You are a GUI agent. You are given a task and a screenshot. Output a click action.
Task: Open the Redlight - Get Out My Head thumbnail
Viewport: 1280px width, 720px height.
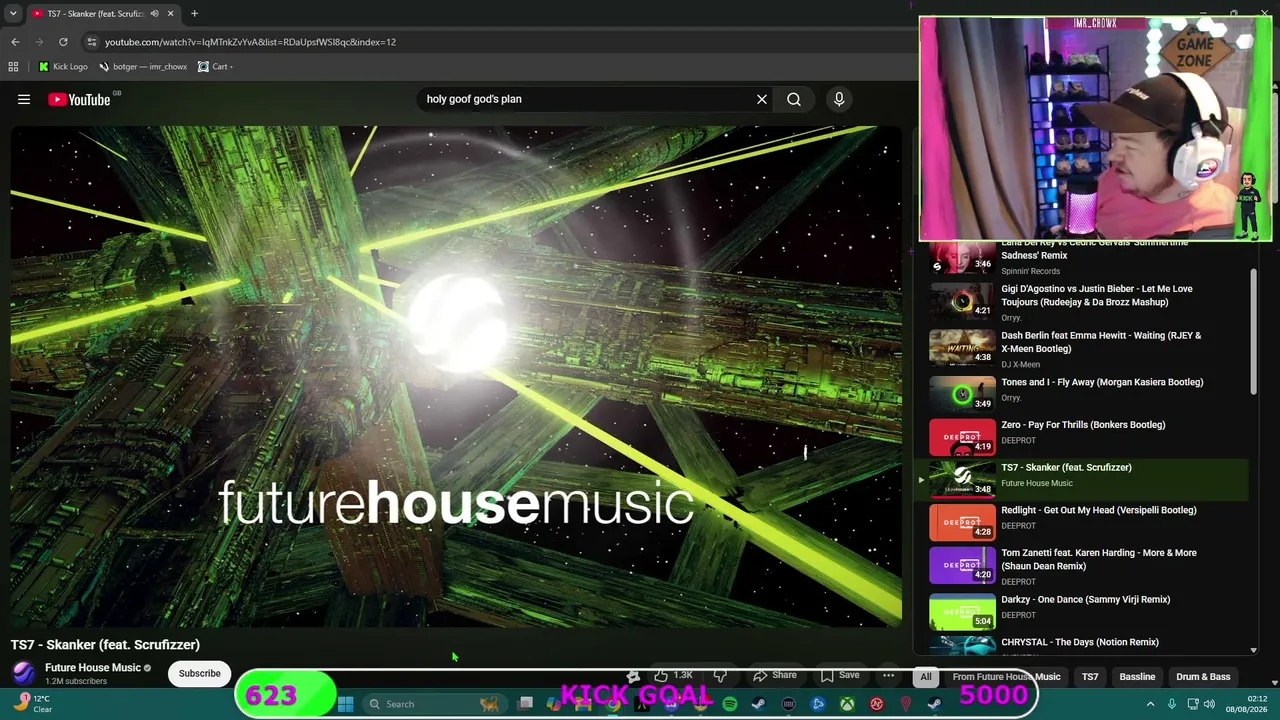(x=962, y=521)
